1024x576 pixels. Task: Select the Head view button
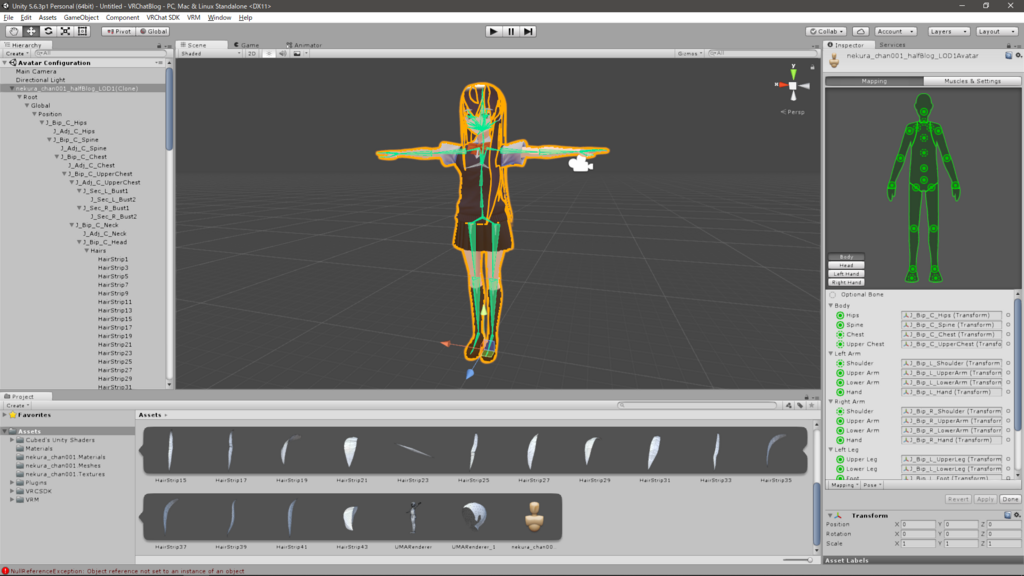[846, 266]
